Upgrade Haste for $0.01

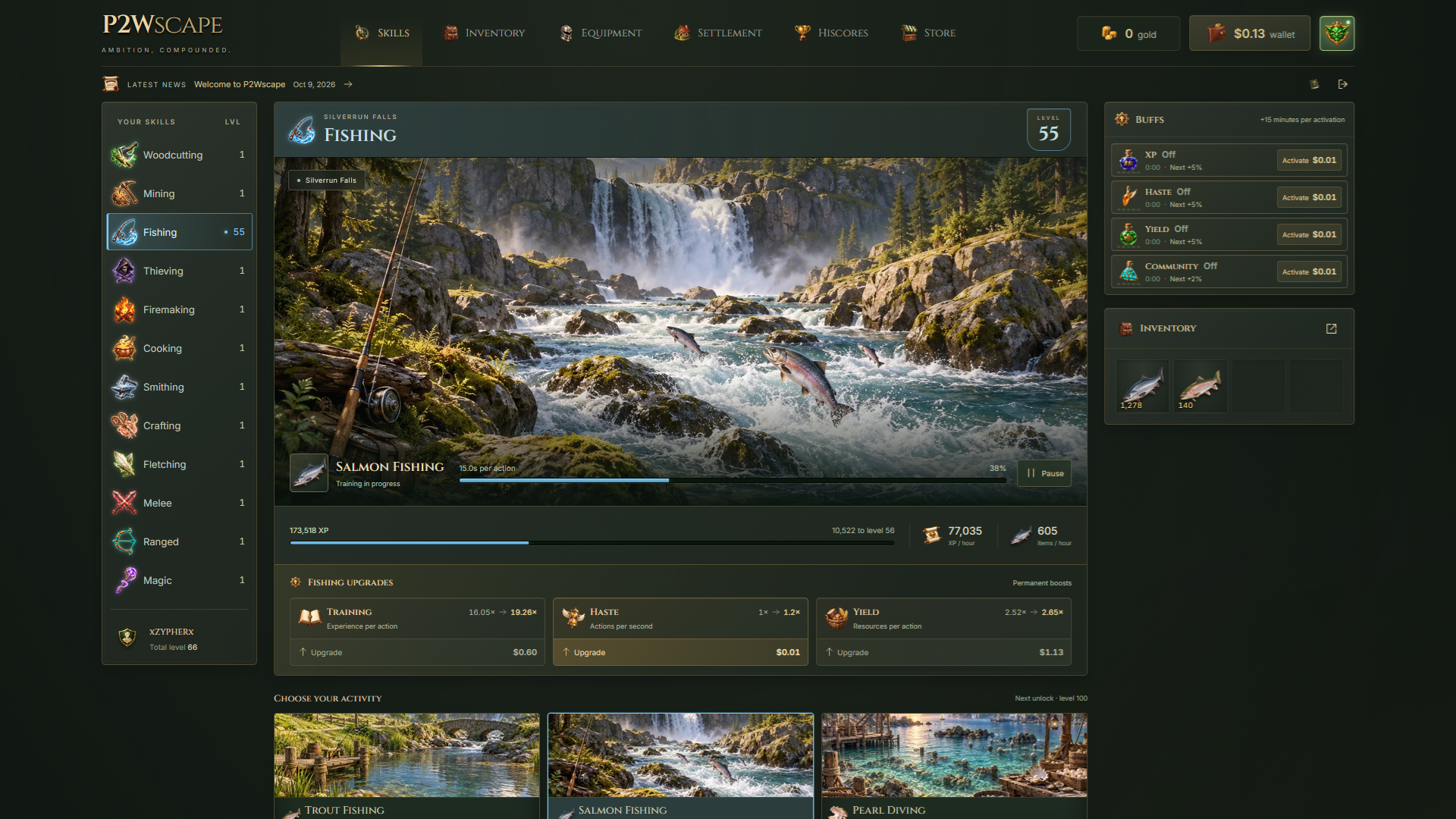click(x=680, y=652)
